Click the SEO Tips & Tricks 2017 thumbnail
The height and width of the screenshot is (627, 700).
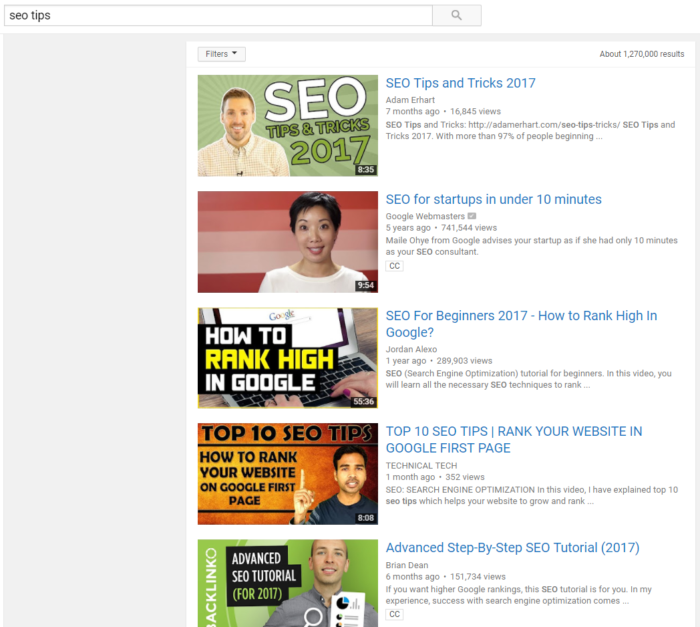[288, 125]
